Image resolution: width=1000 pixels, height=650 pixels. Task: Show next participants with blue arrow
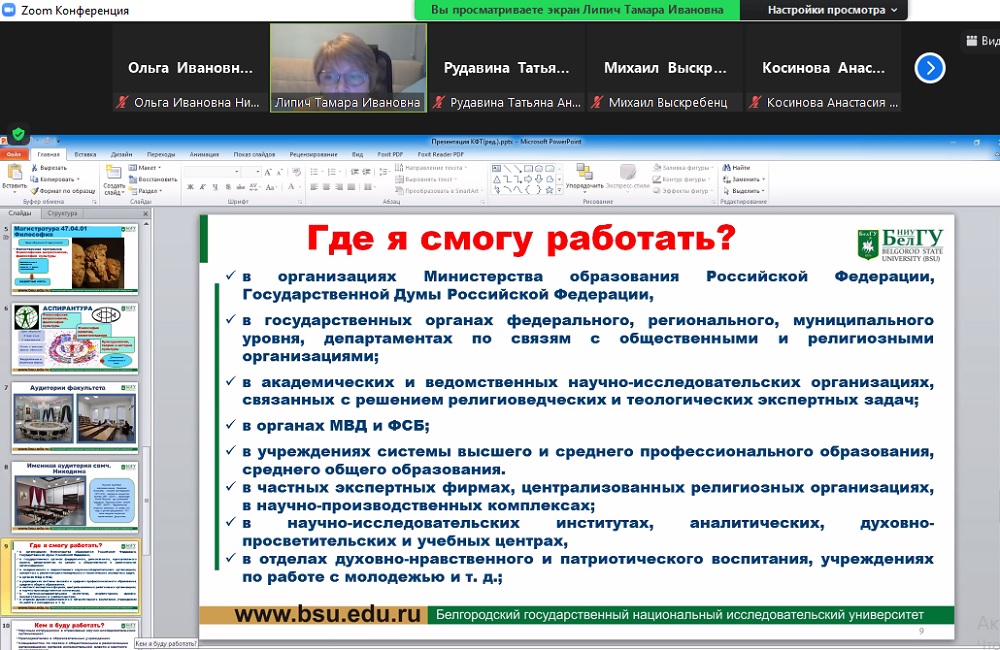point(930,68)
